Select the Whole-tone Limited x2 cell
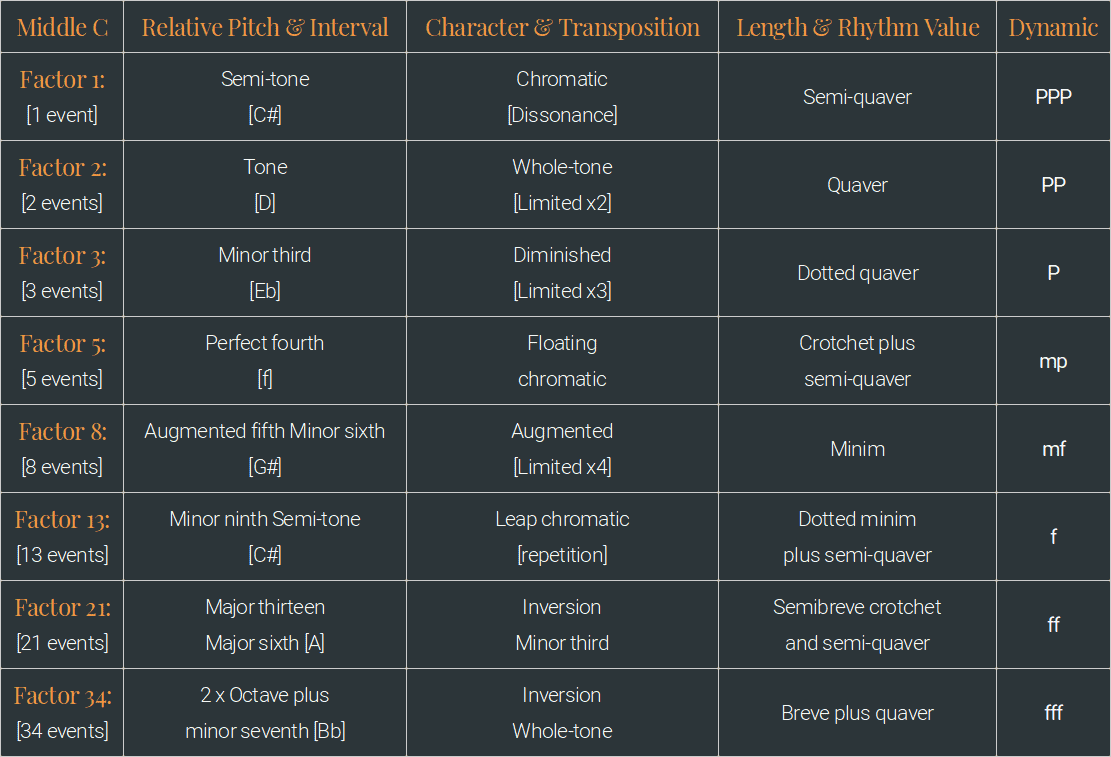The image size is (1111, 757). [562, 184]
